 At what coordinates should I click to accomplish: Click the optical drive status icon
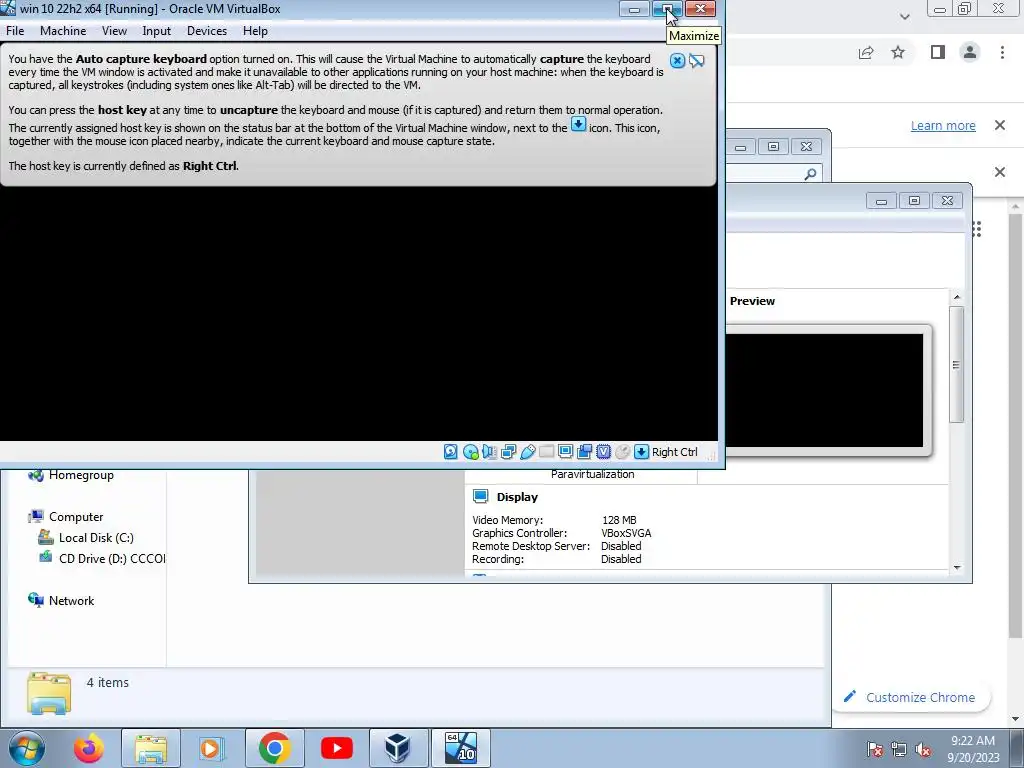pyautogui.click(x=470, y=452)
